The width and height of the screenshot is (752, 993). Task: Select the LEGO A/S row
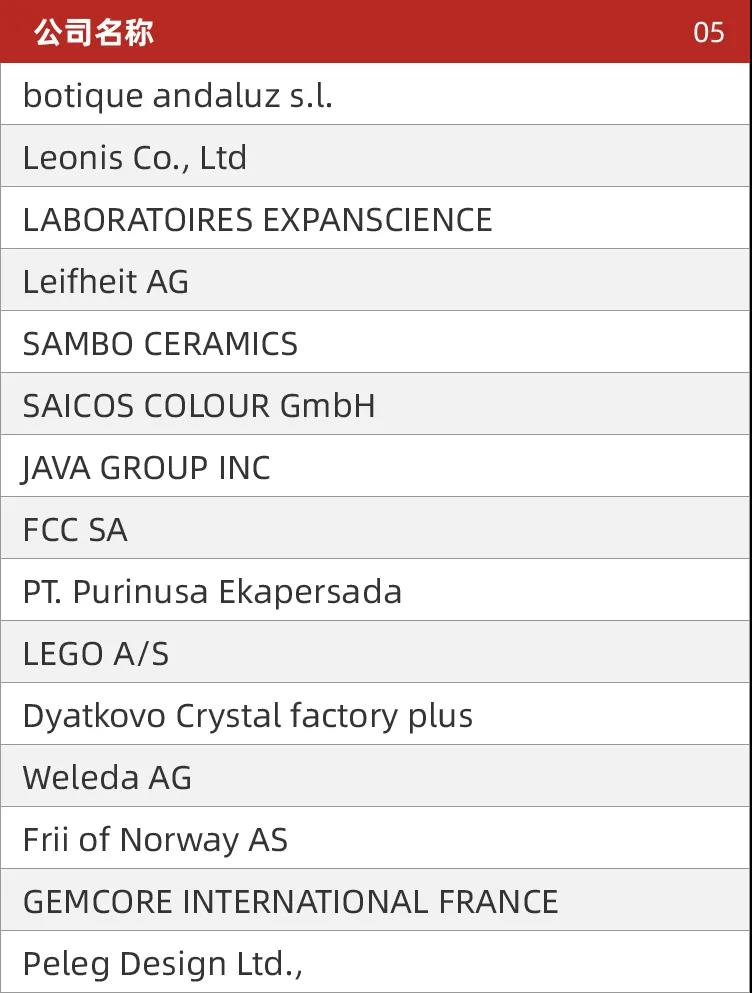pyautogui.click(x=376, y=652)
